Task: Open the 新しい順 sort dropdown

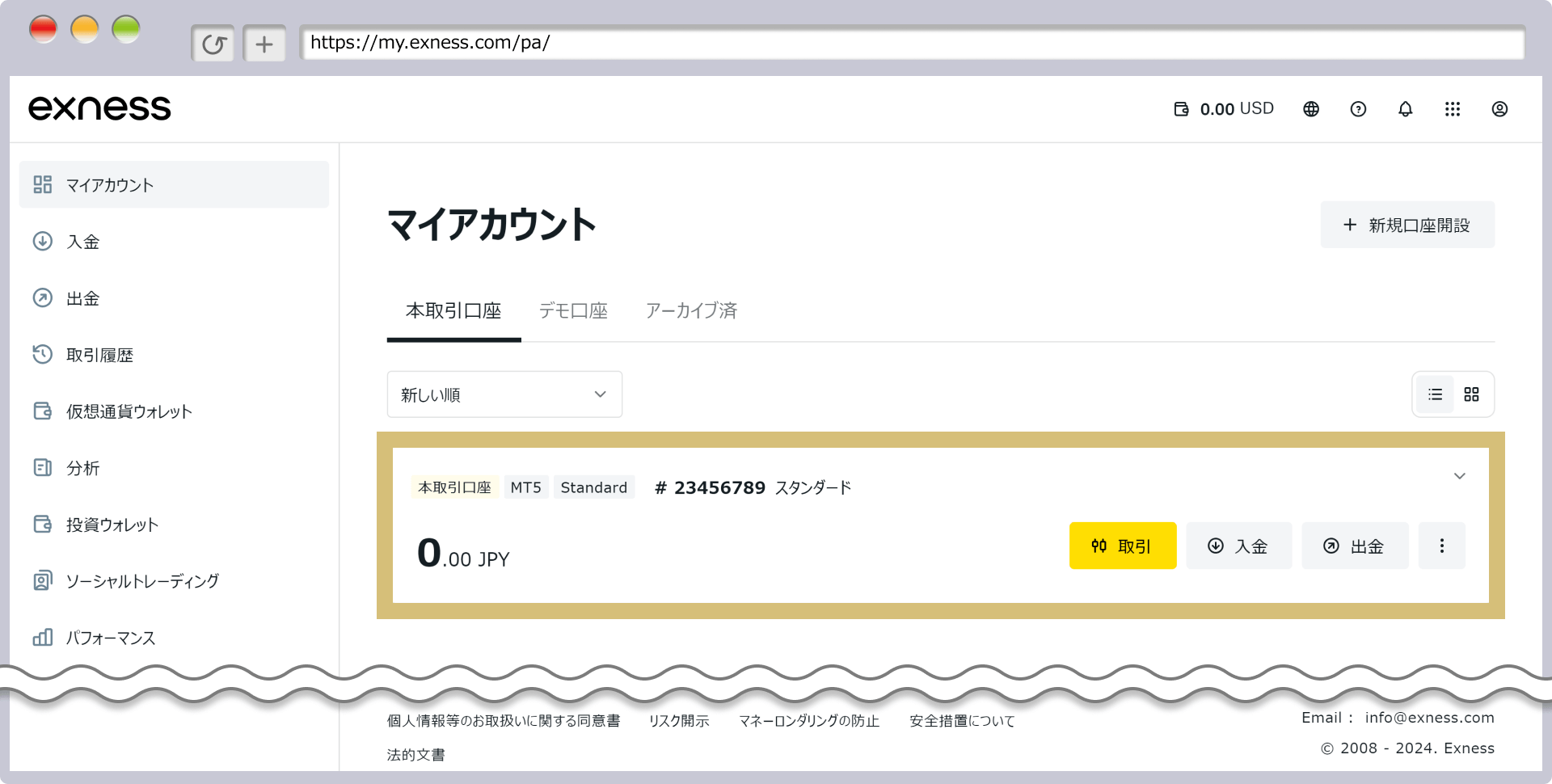Action: (x=504, y=394)
